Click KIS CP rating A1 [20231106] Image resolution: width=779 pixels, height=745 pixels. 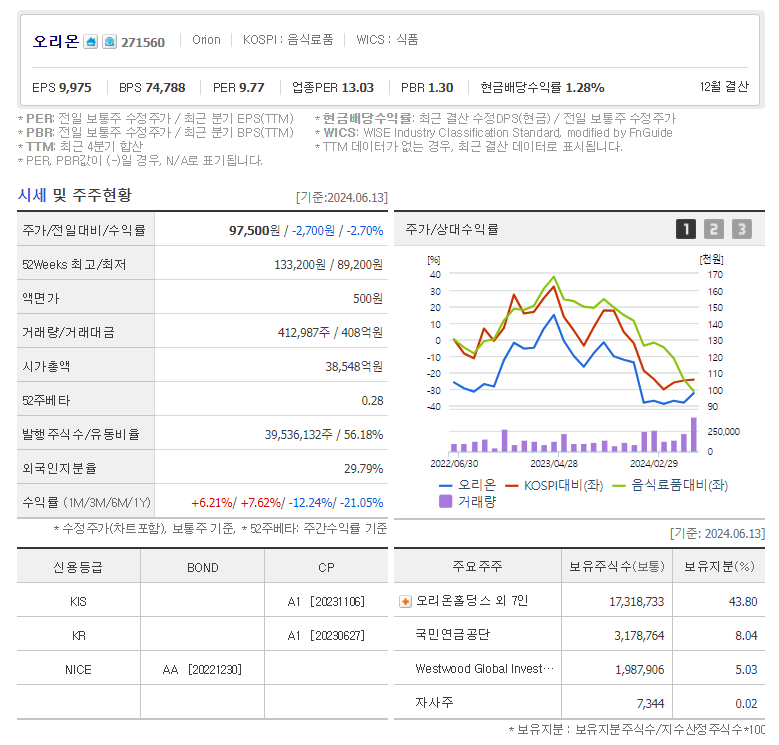tap(326, 601)
